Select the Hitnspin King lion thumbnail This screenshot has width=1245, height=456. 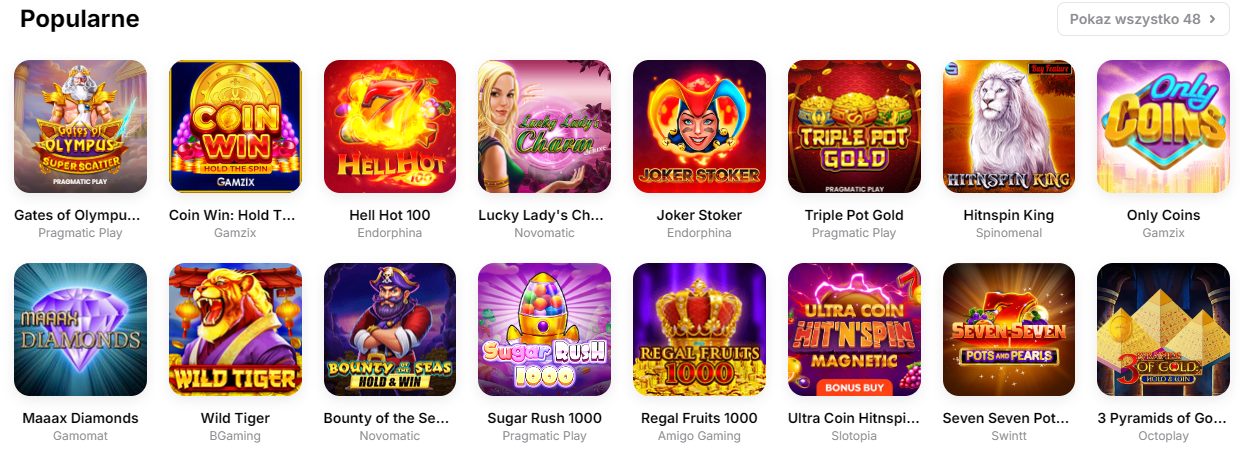[x=1009, y=126]
